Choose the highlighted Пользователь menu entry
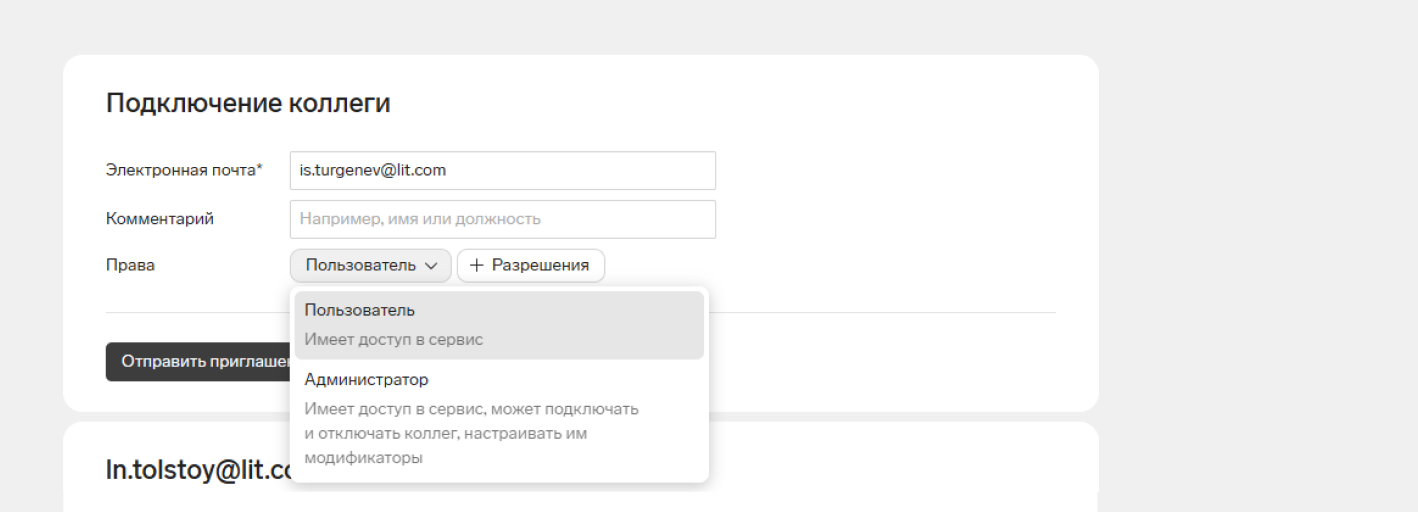Image resolution: width=1418 pixels, height=512 pixels. [500, 325]
